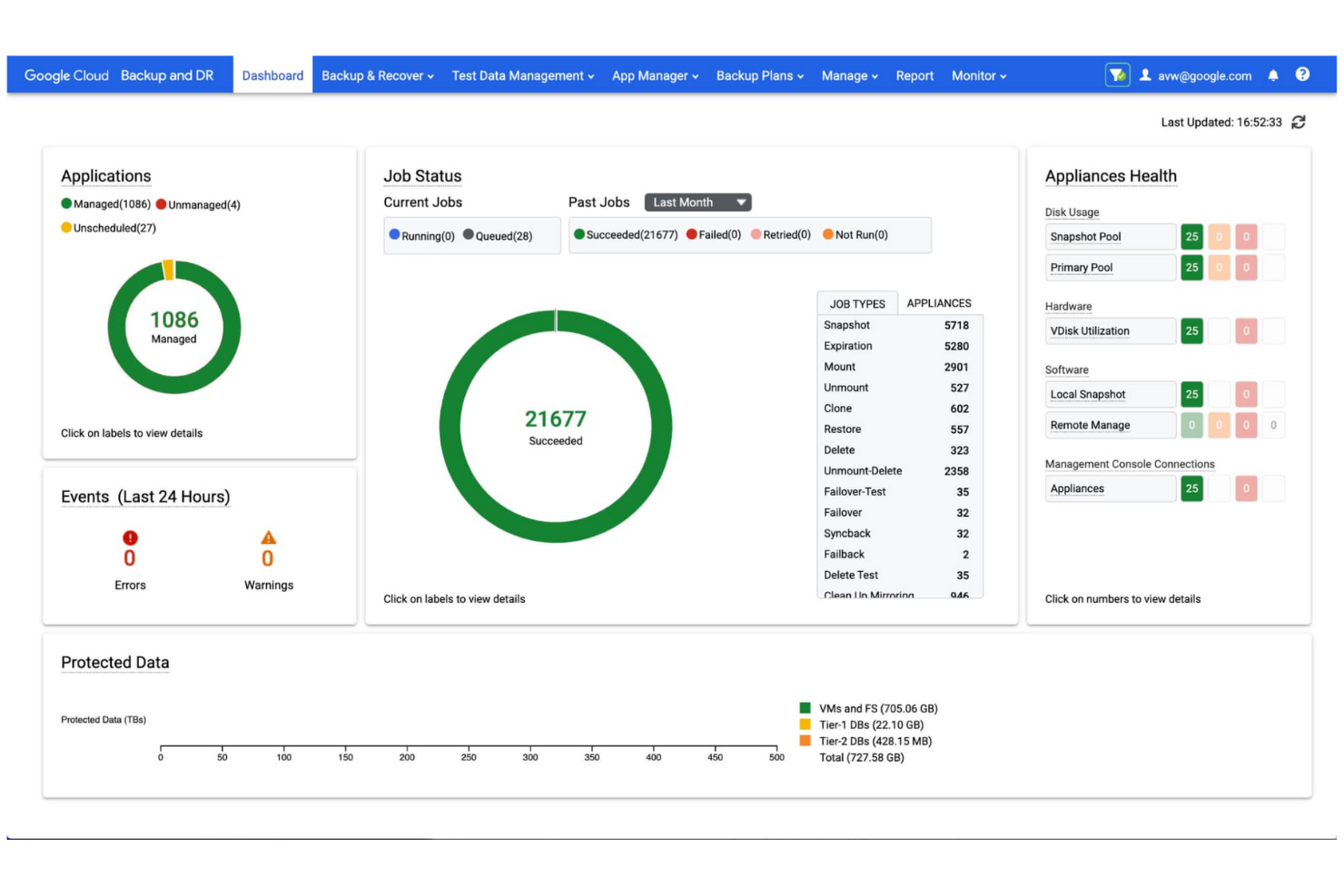
Task: Click the Errors alert icon under Events
Action: pyautogui.click(x=129, y=537)
